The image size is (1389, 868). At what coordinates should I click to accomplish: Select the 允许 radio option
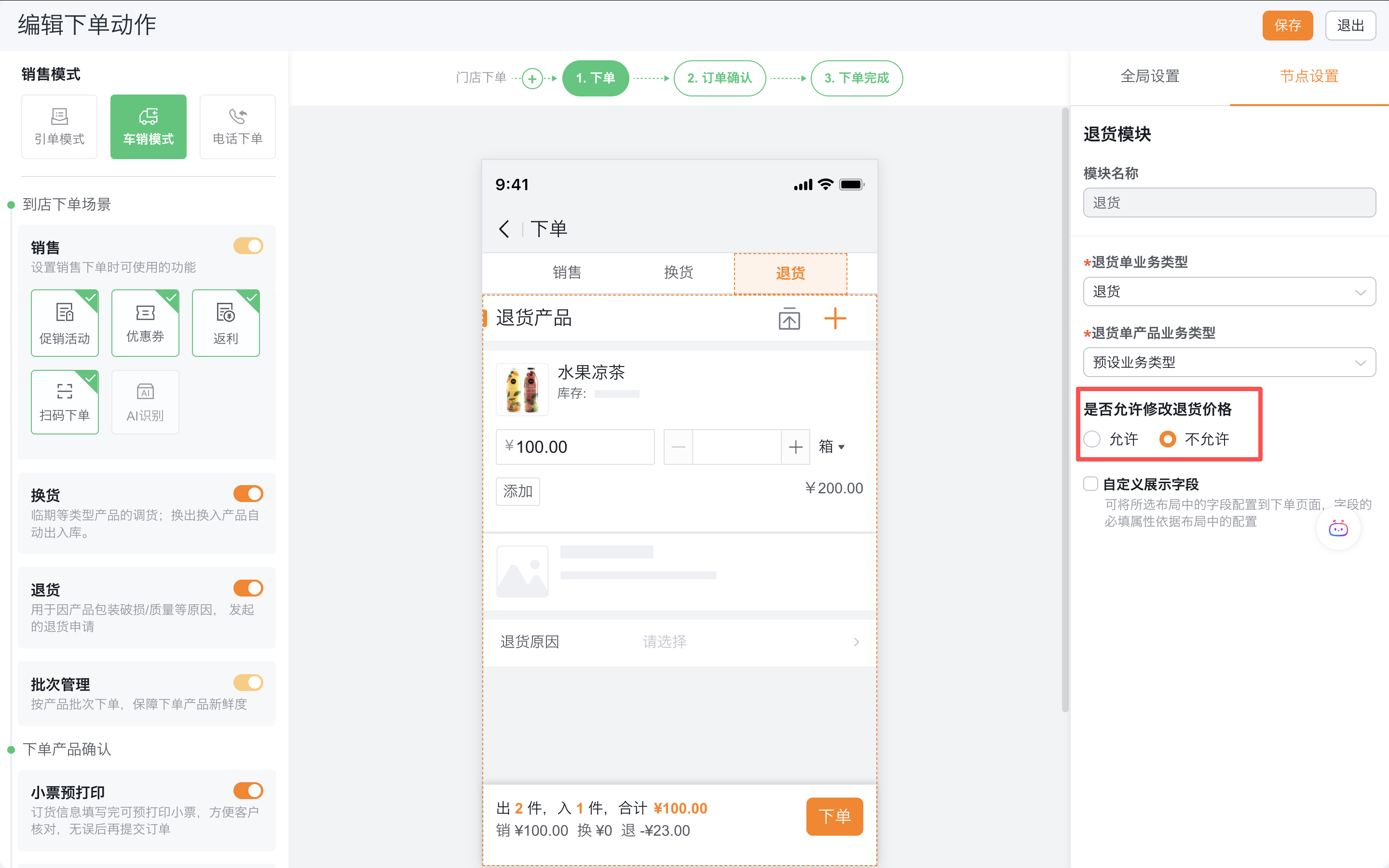[x=1092, y=439]
